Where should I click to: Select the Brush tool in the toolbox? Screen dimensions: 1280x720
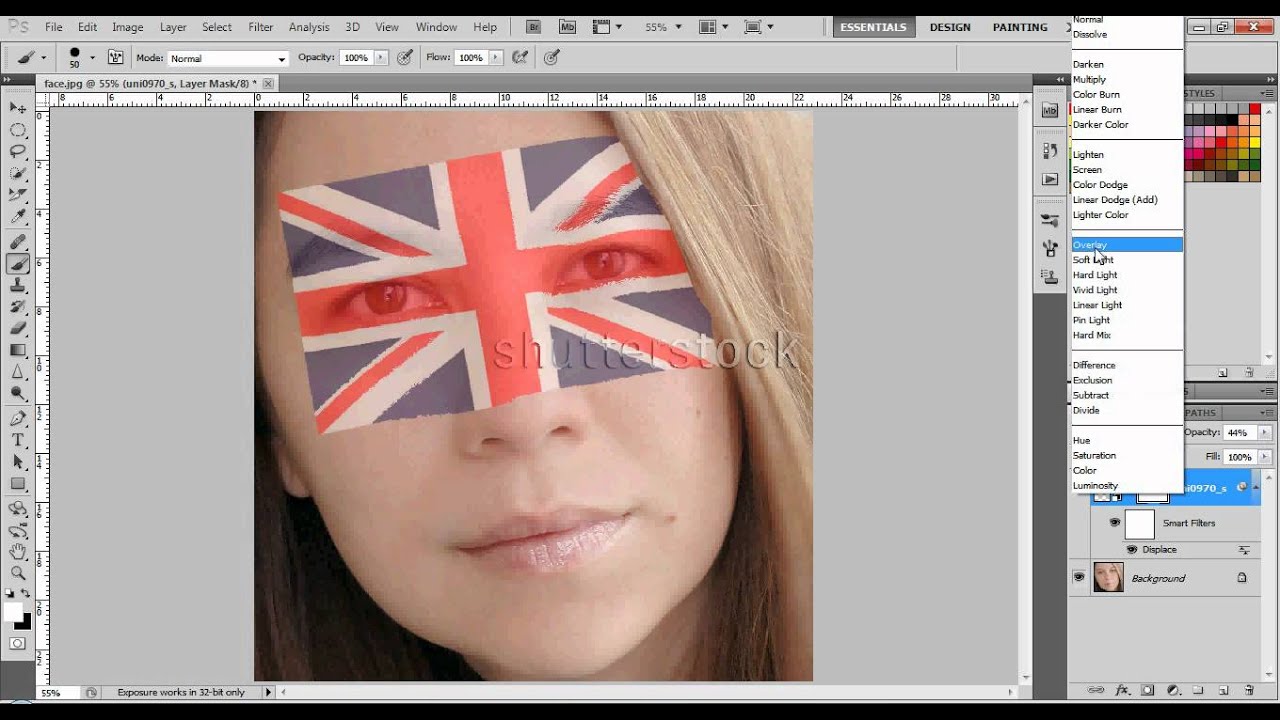18,265
